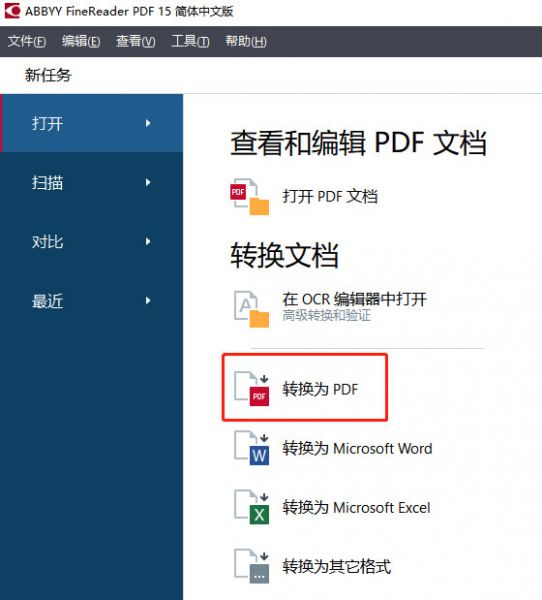This screenshot has width=542, height=600.
Task: Open the 工具(T) menu
Action: coord(190,41)
